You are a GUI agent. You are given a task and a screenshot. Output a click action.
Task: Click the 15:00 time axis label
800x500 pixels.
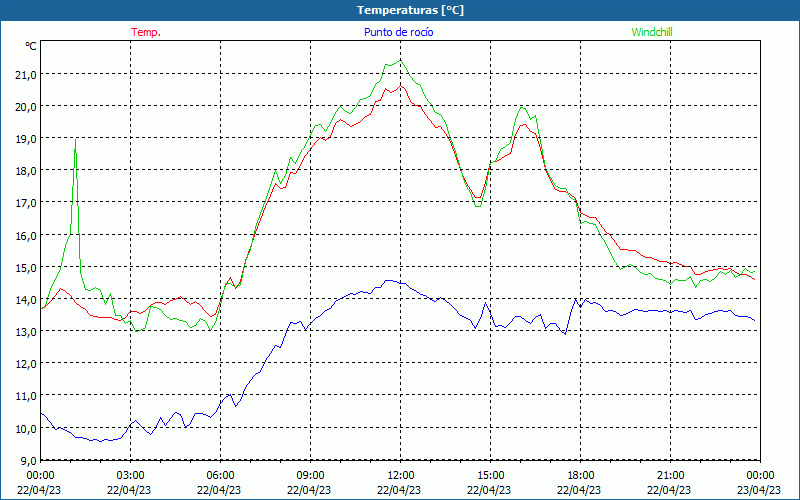(x=490, y=476)
